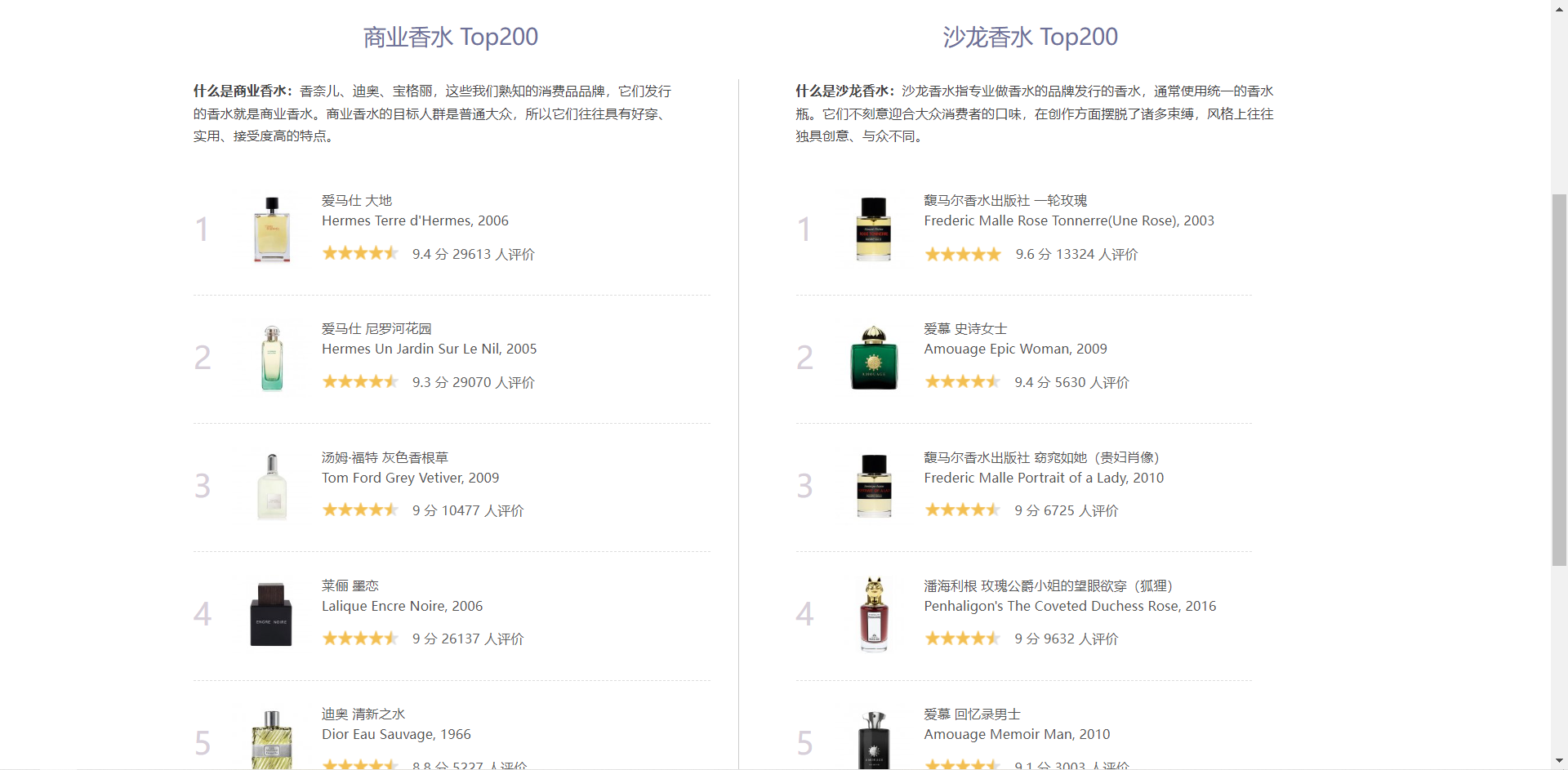Click the 莱俪 墨恋 title link
The height and width of the screenshot is (770, 1568).
pyautogui.click(x=350, y=586)
